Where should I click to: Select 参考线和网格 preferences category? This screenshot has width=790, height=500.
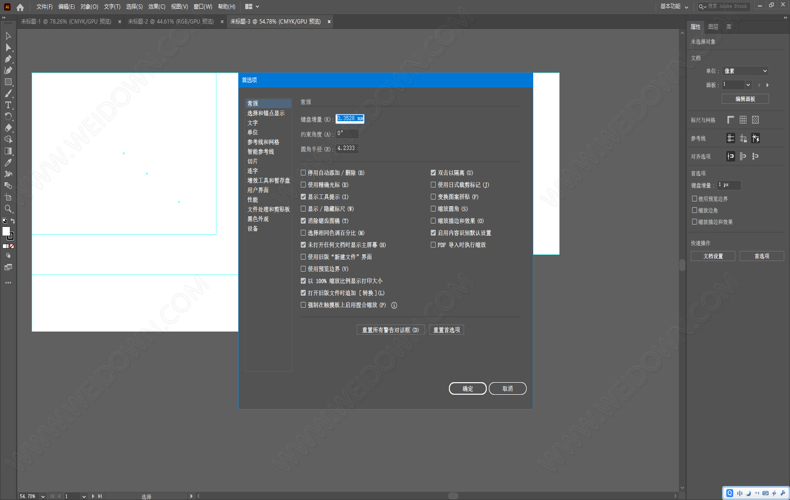pyautogui.click(x=263, y=142)
